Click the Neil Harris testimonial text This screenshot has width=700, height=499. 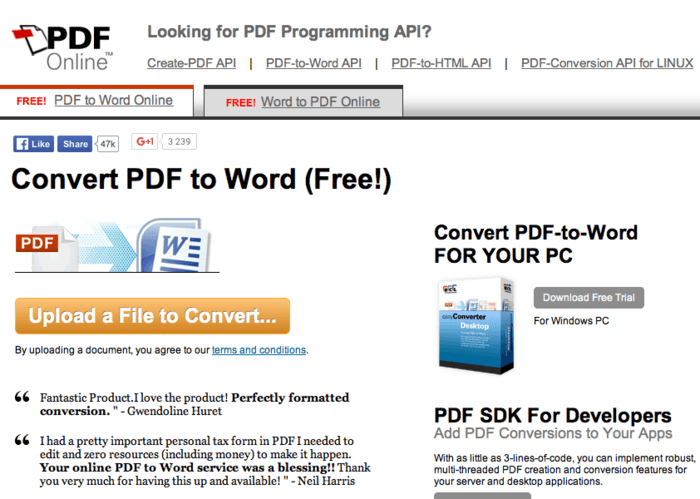[205, 461]
